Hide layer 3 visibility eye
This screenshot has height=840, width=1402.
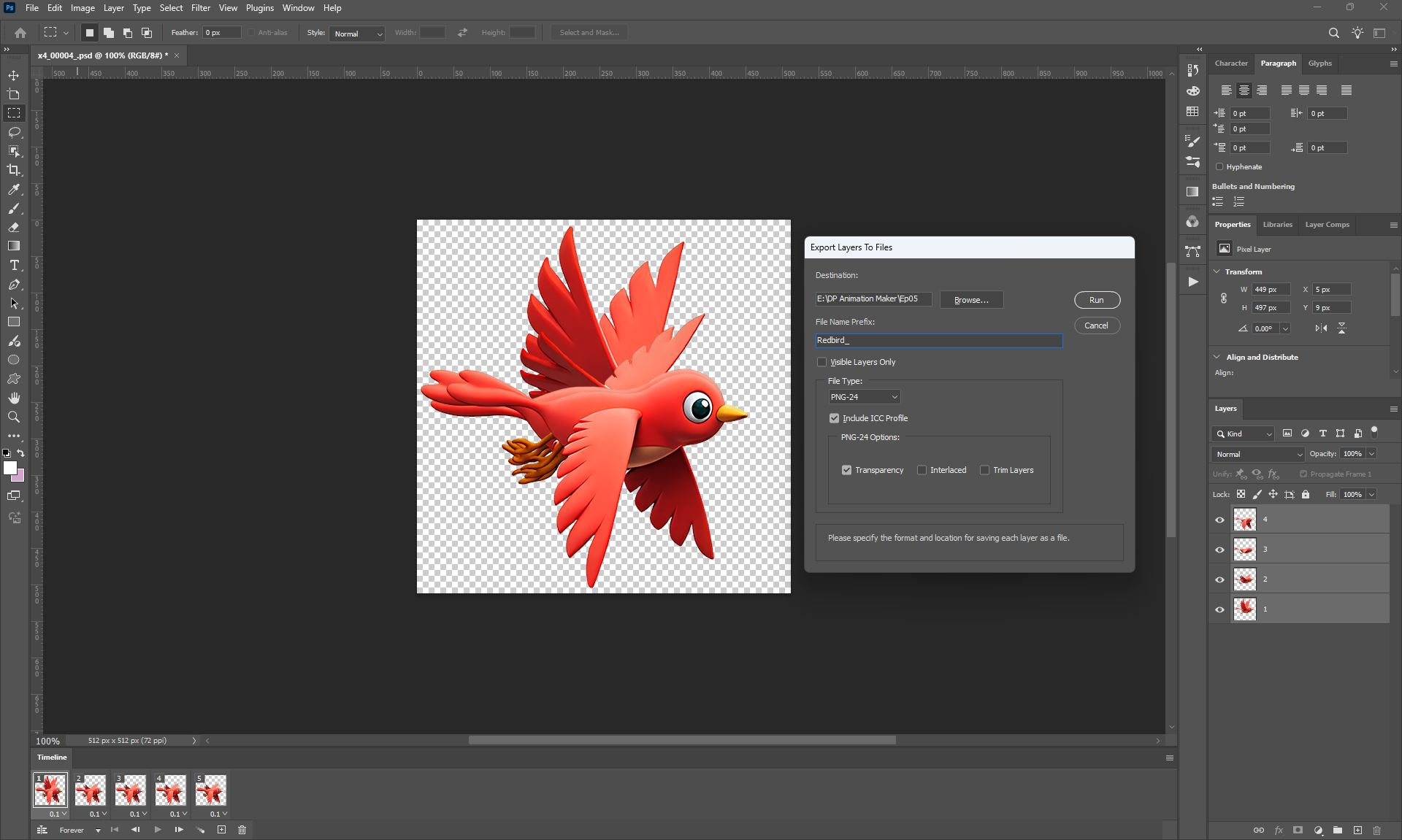(1219, 550)
